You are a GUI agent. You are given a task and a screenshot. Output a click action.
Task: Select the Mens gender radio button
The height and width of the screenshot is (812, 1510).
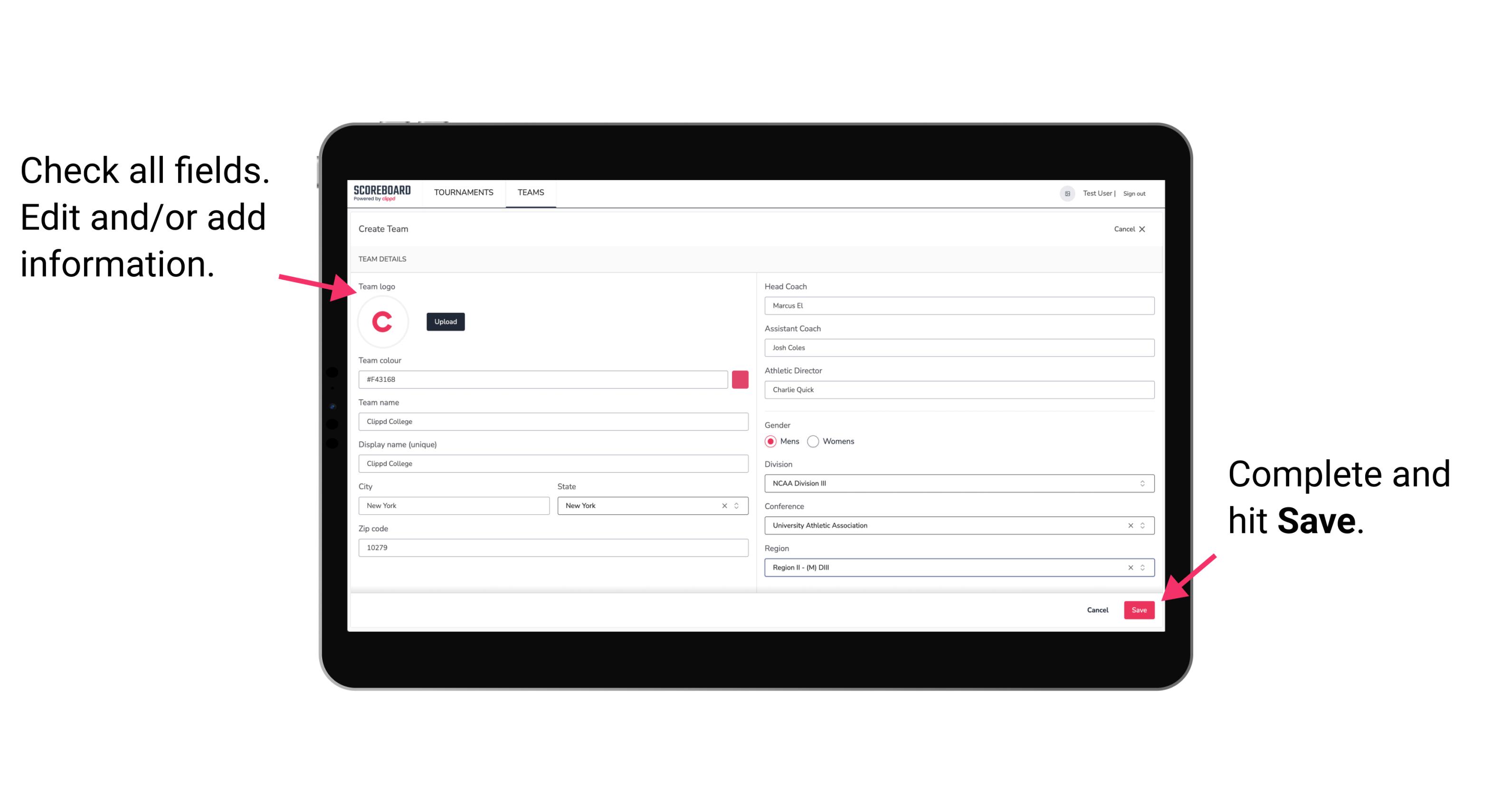click(x=770, y=441)
